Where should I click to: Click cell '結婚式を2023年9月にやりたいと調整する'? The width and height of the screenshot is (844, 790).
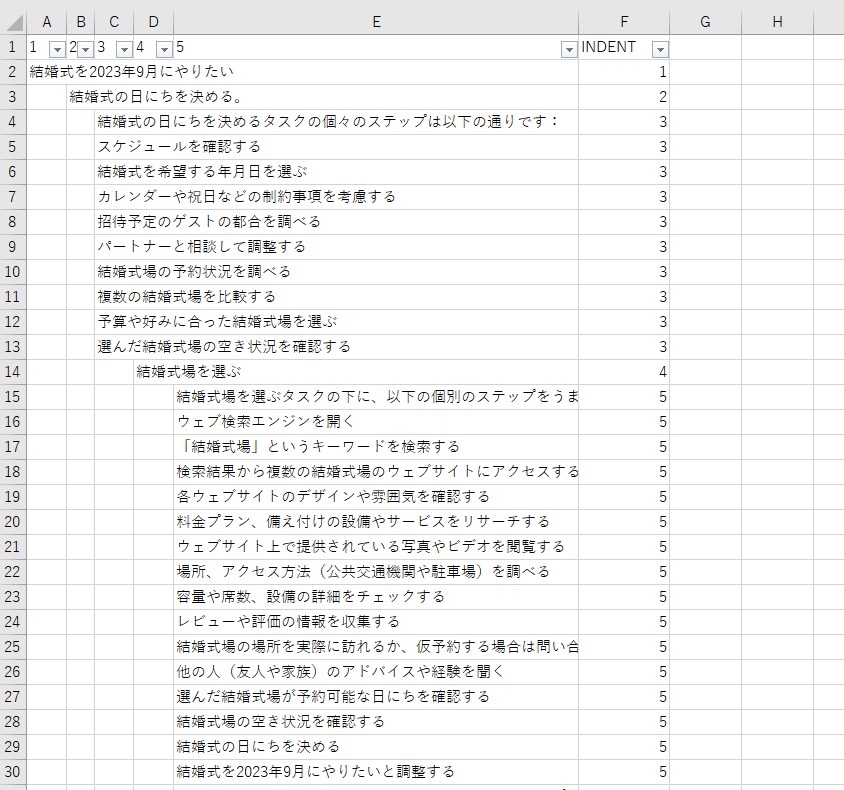pos(315,772)
